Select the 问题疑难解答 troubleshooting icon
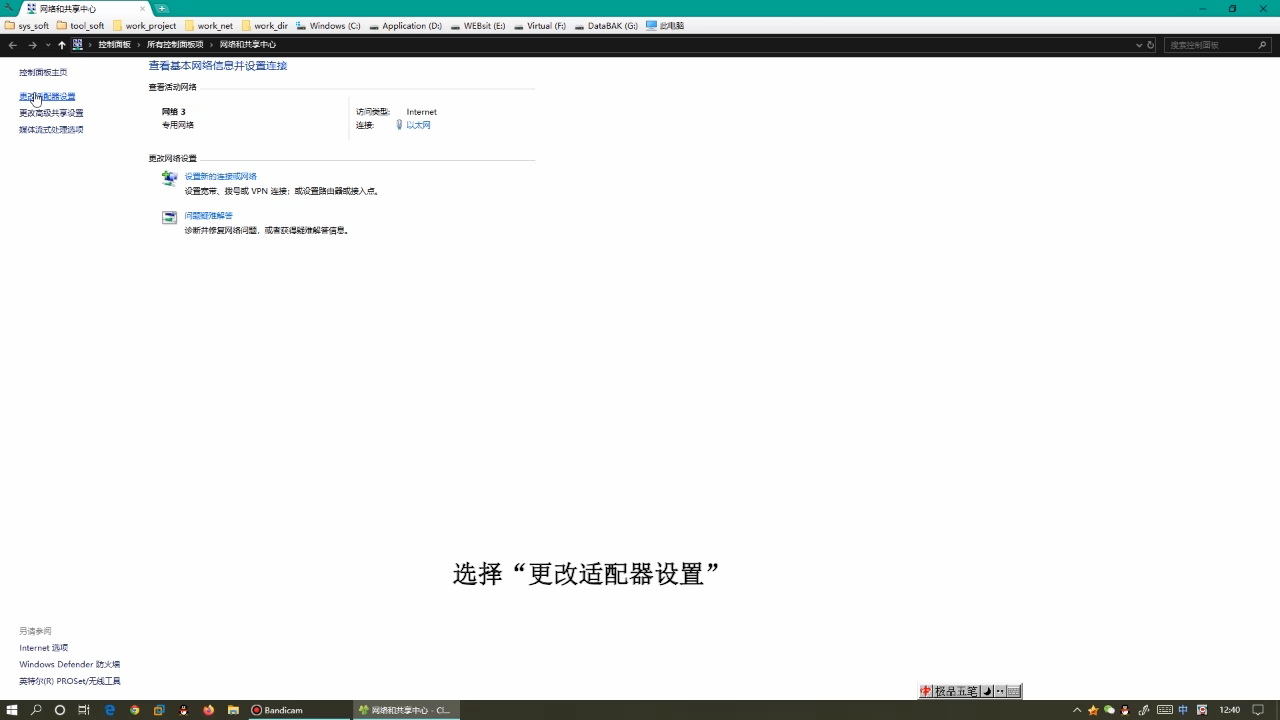1280x720 pixels. point(169,216)
